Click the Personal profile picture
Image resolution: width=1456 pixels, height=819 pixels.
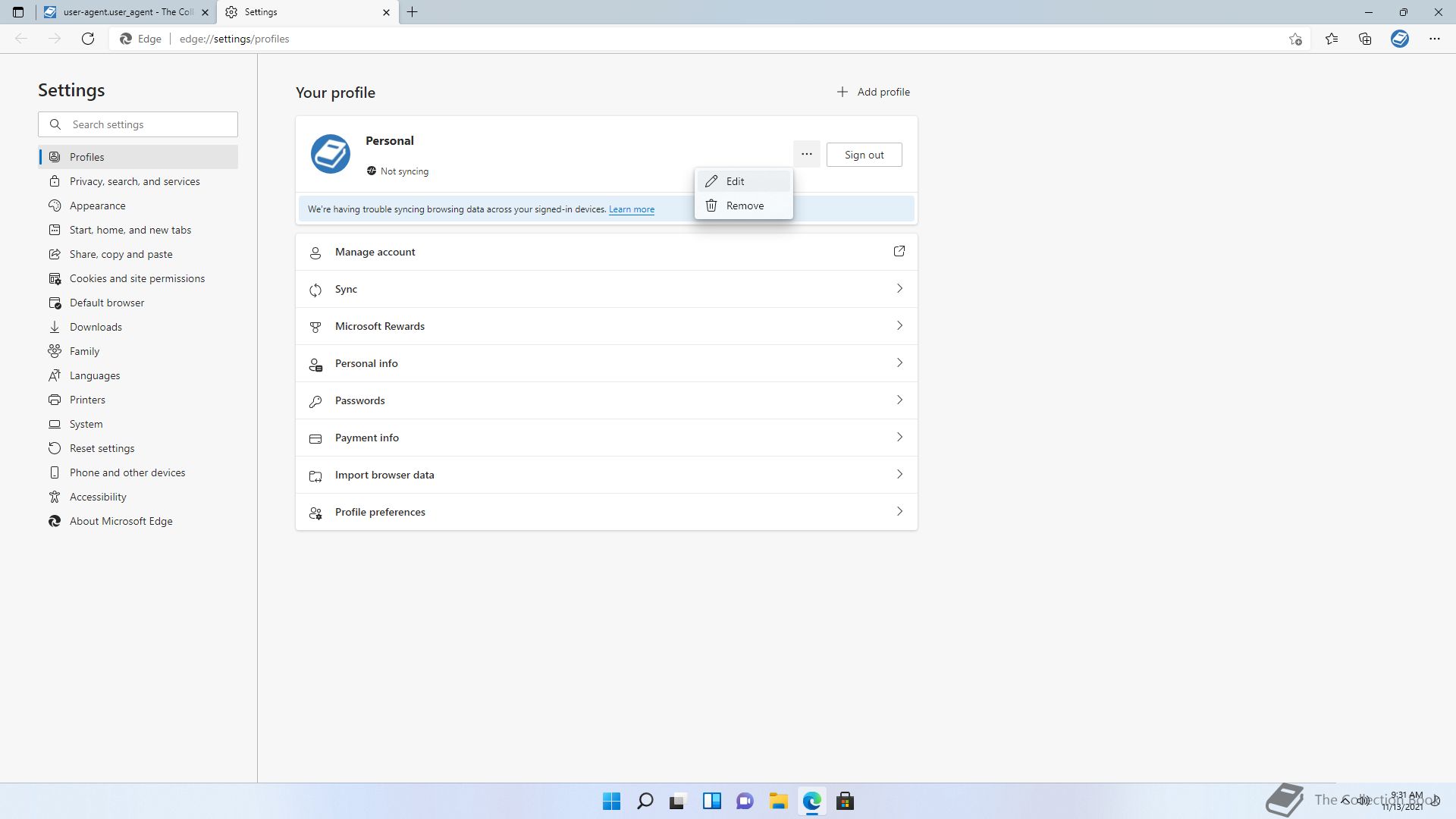pyautogui.click(x=331, y=154)
